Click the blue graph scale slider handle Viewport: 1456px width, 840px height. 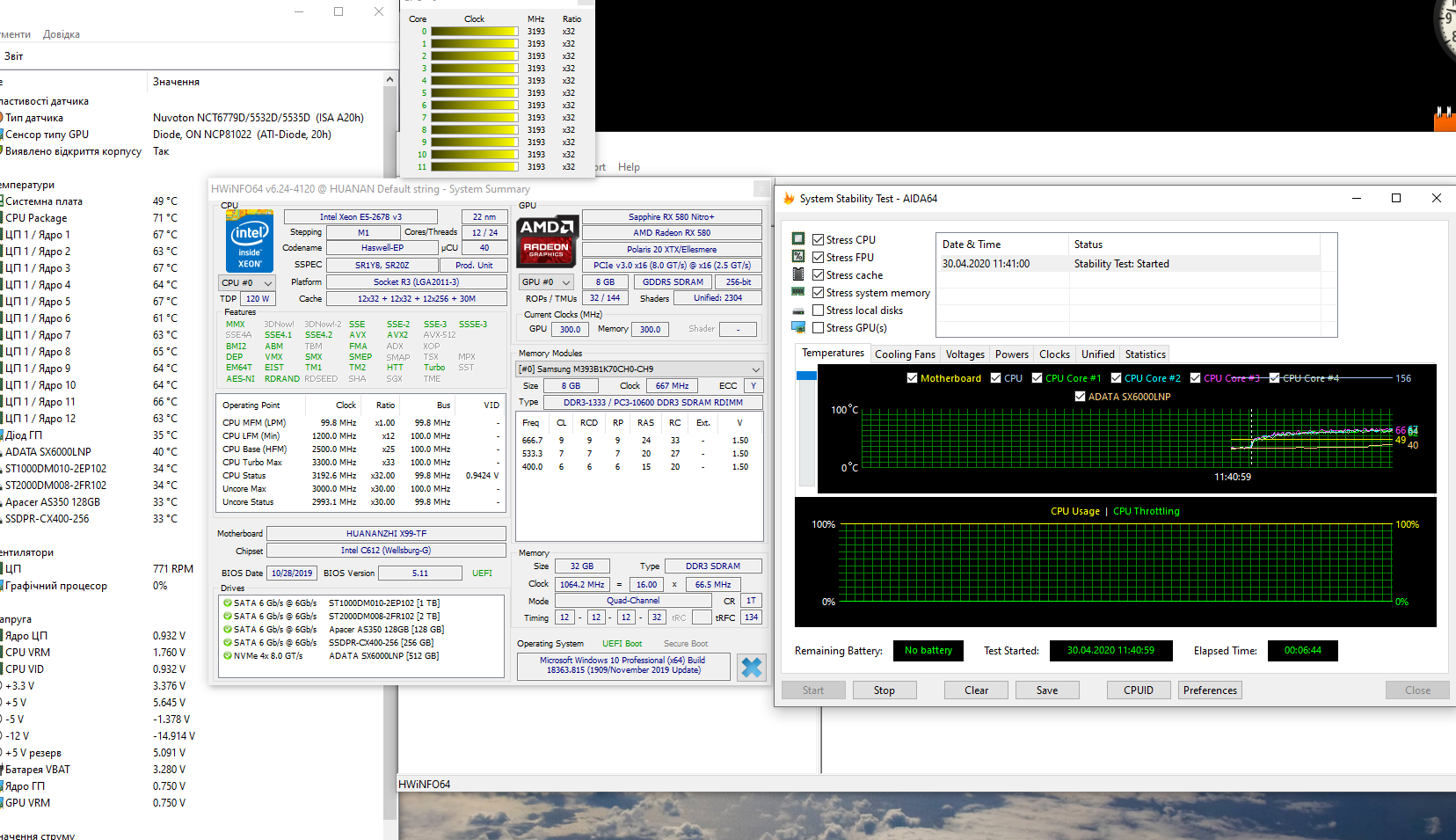[806, 376]
